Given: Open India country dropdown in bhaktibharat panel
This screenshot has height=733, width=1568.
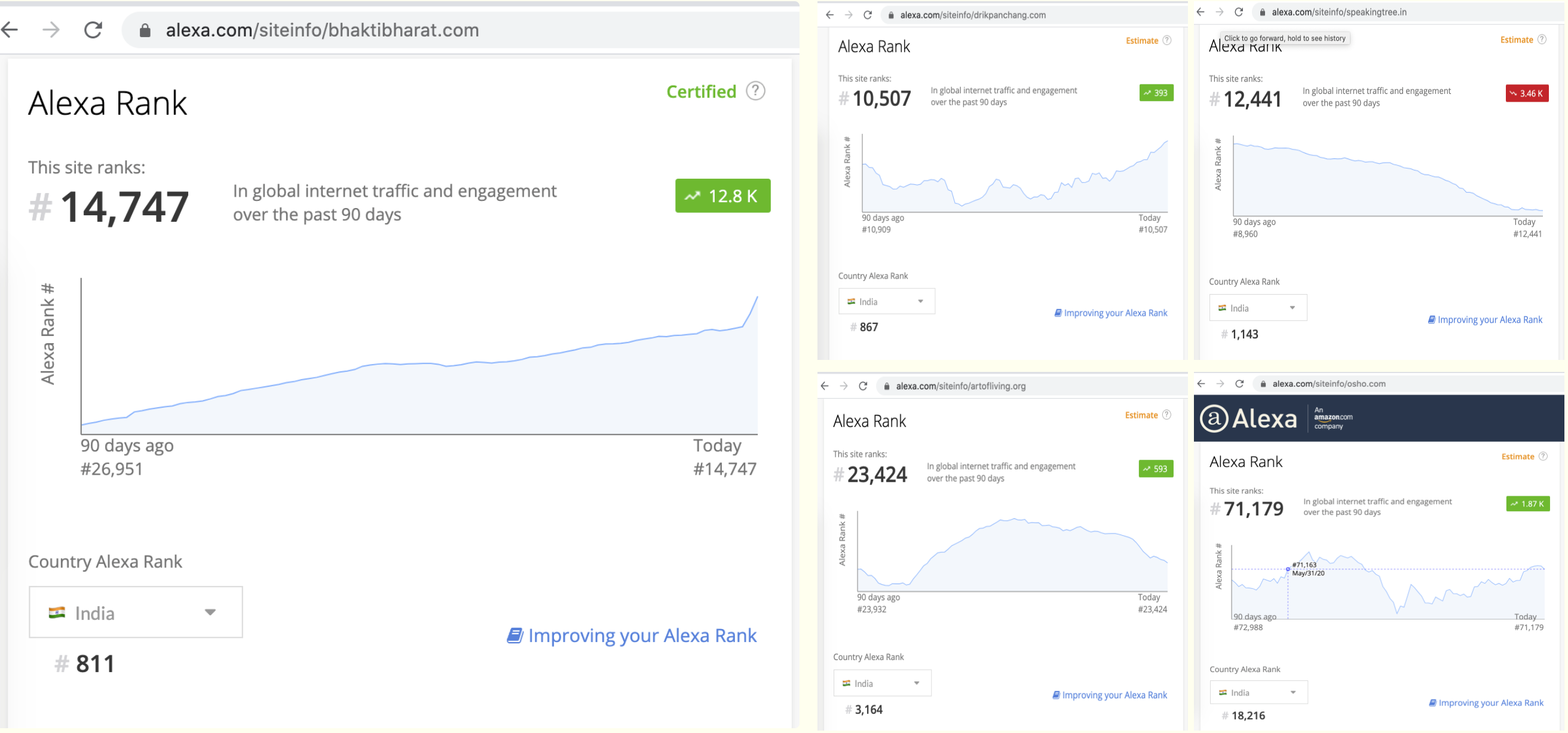Looking at the screenshot, I should [x=136, y=612].
